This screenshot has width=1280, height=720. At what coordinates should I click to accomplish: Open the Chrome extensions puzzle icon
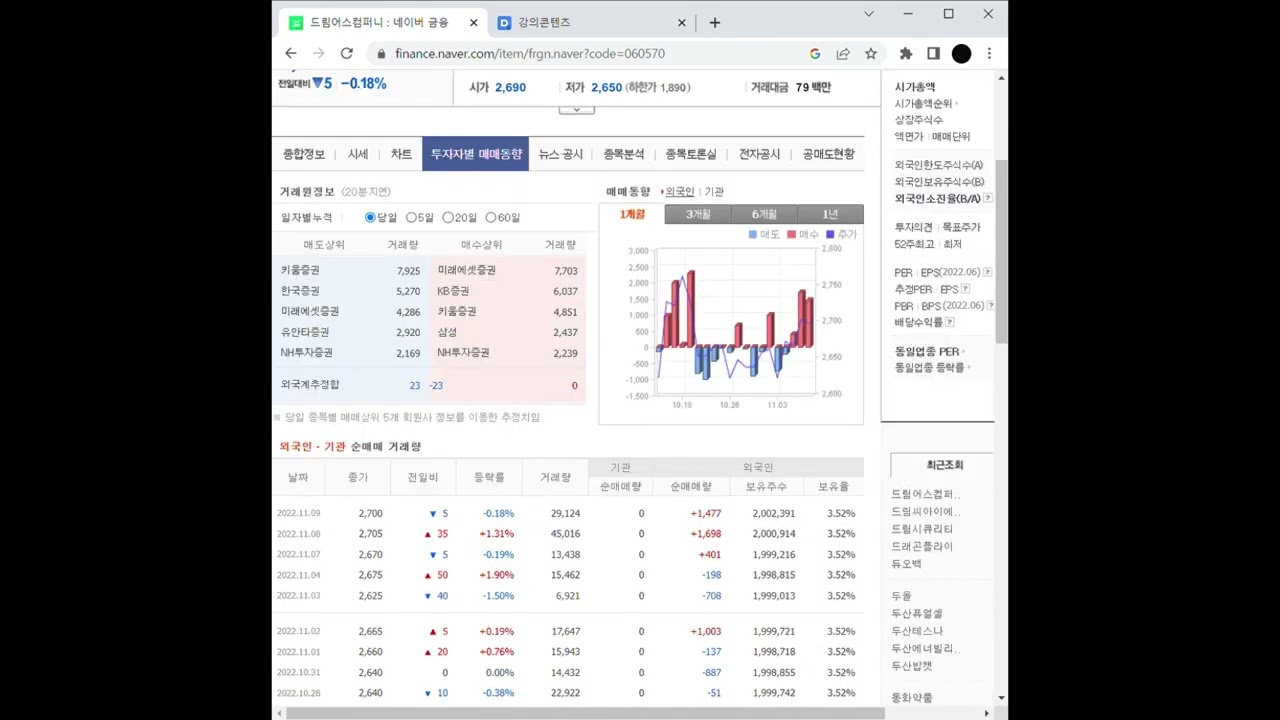(906, 54)
